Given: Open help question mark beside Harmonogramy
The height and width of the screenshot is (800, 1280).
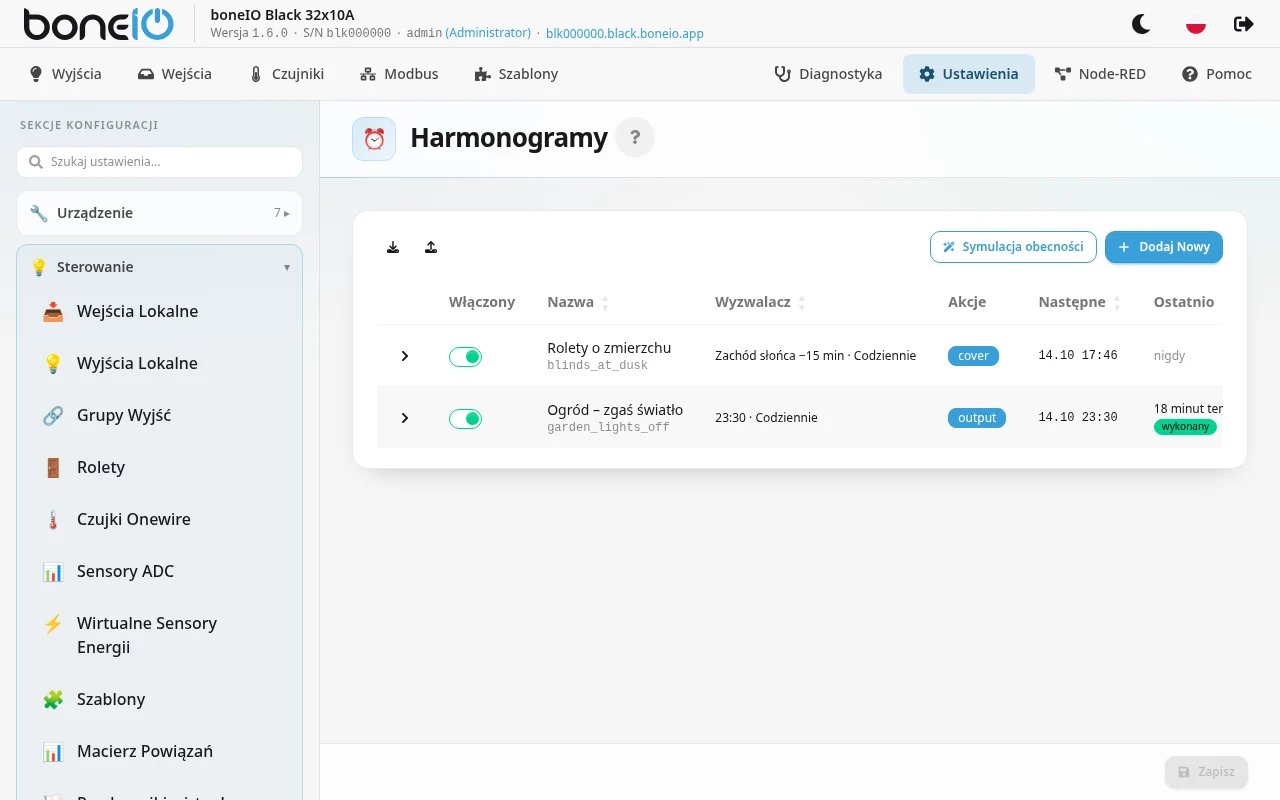Looking at the screenshot, I should coord(635,137).
